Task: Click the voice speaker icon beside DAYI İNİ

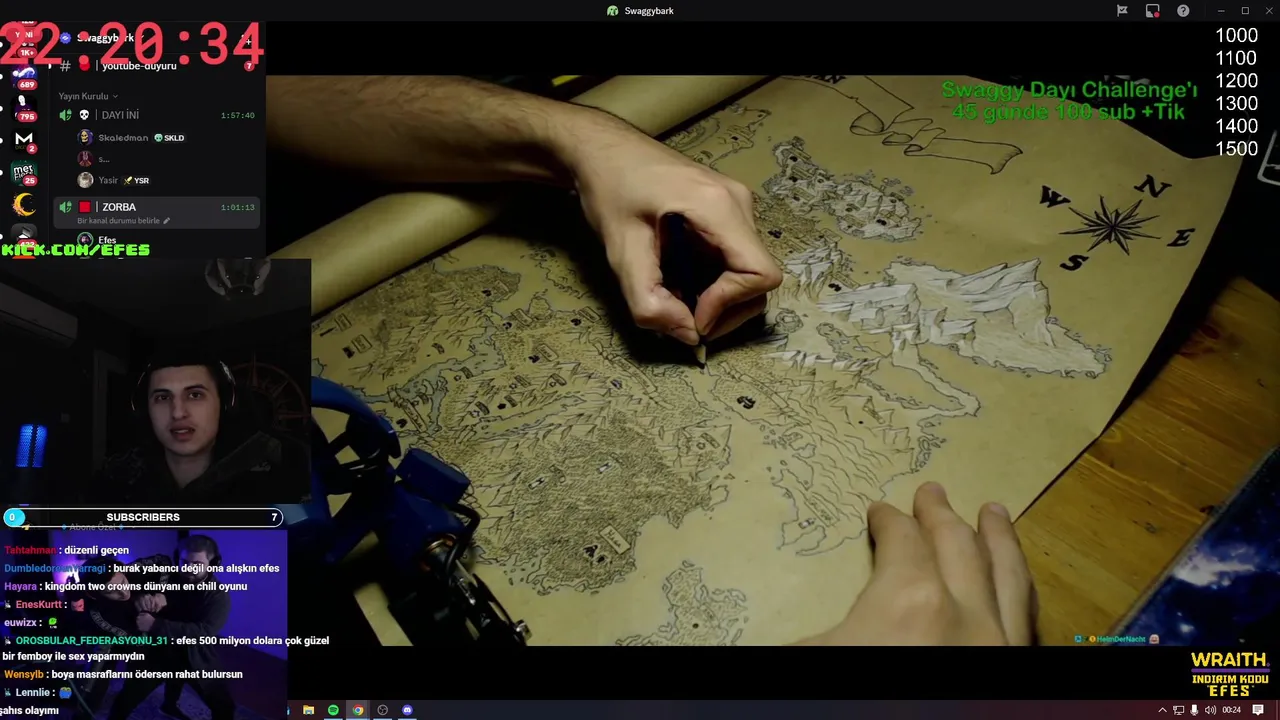Action: (x=65, y=115)
